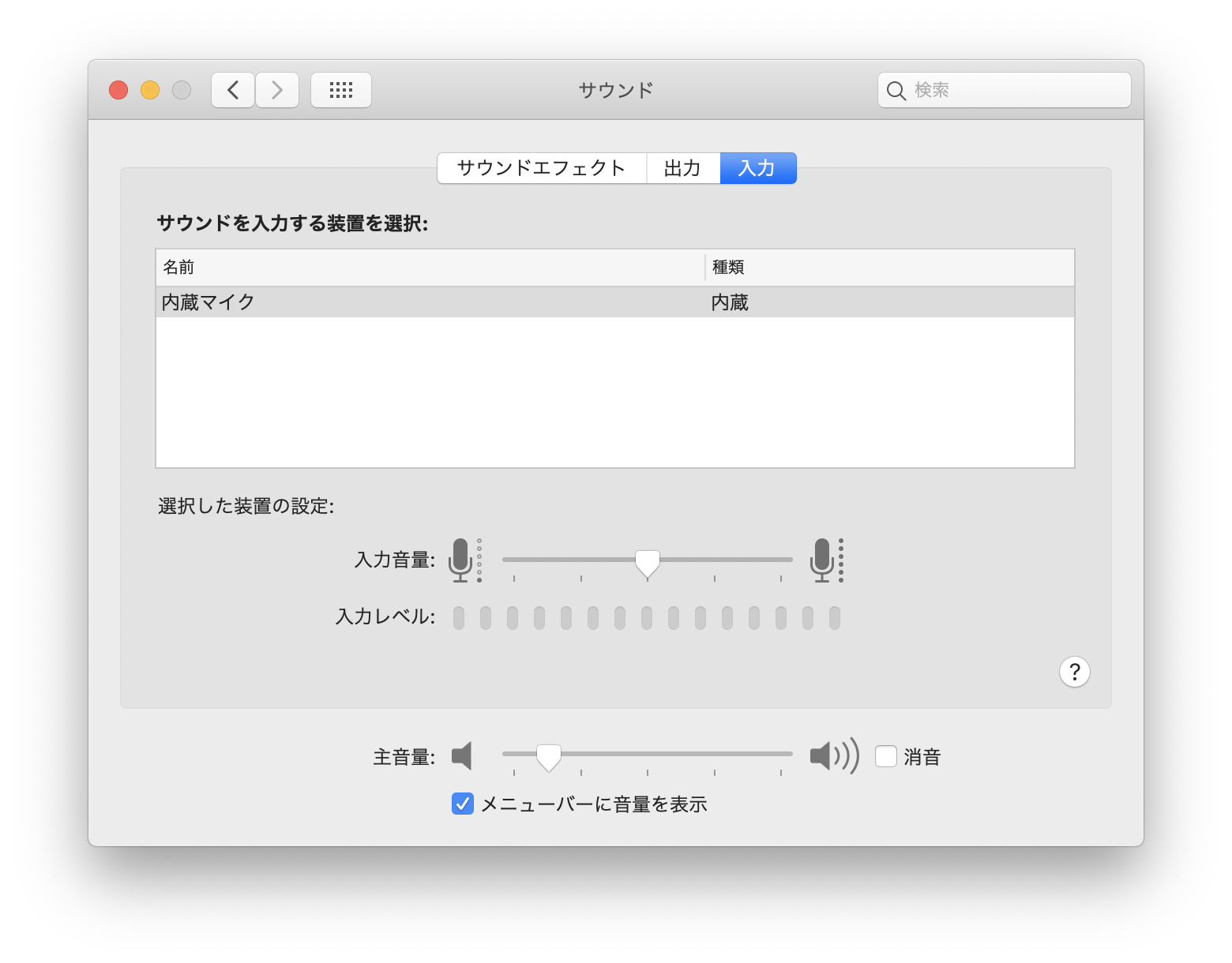This screenshot has width=1232, height=963.
Task: Click the high input volume microphone icon
Action: point(823,560)
